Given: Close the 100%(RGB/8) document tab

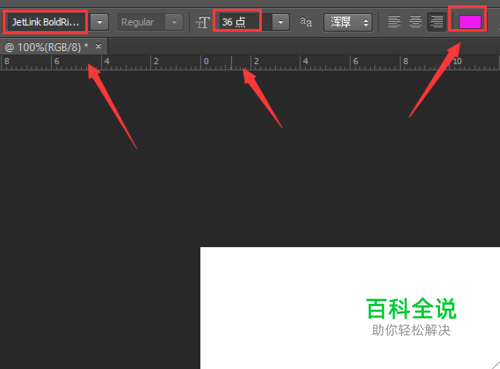Looking at the screenshot, I should click(98, 46).
